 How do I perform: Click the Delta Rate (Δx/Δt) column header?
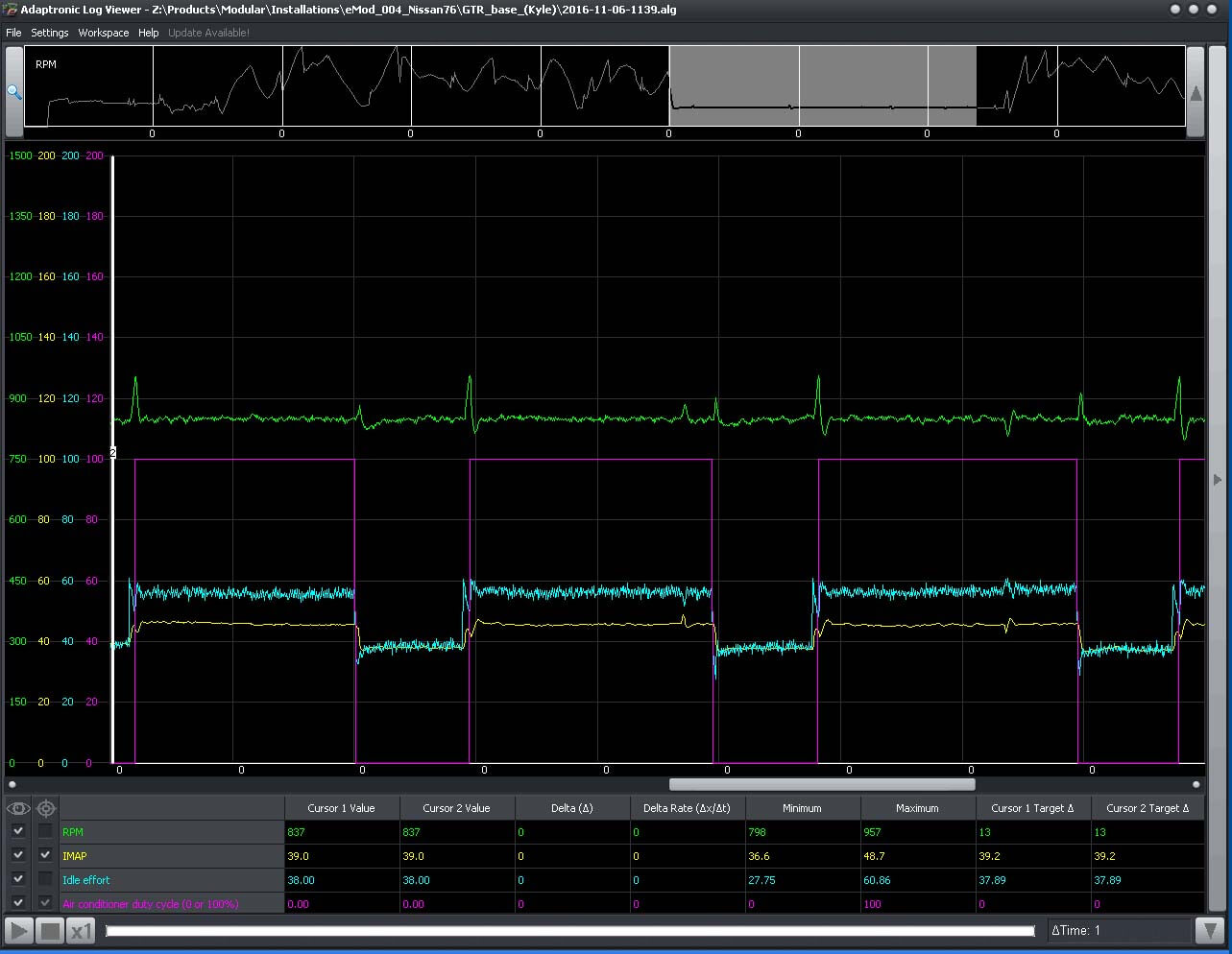[x=688, y=808]
